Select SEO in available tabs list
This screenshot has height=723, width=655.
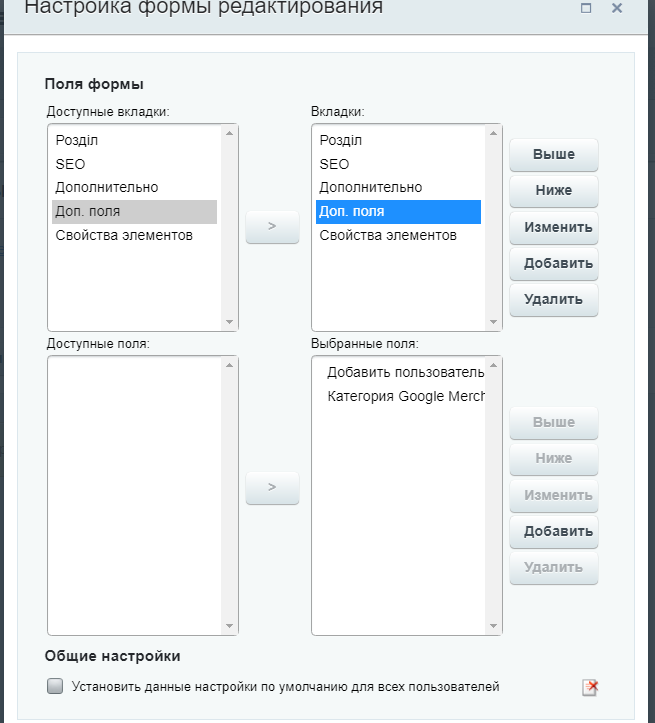coord(135,164)
